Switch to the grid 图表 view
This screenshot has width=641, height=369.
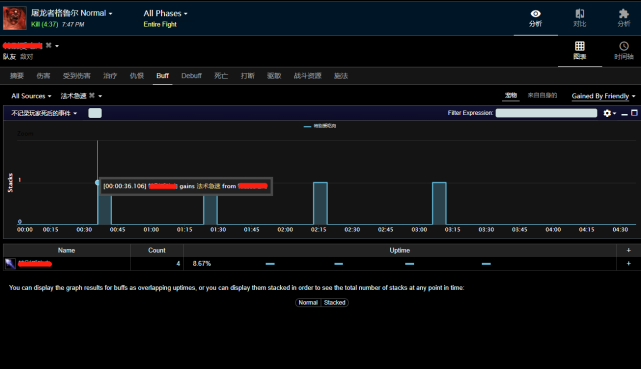tap(580, 50)
